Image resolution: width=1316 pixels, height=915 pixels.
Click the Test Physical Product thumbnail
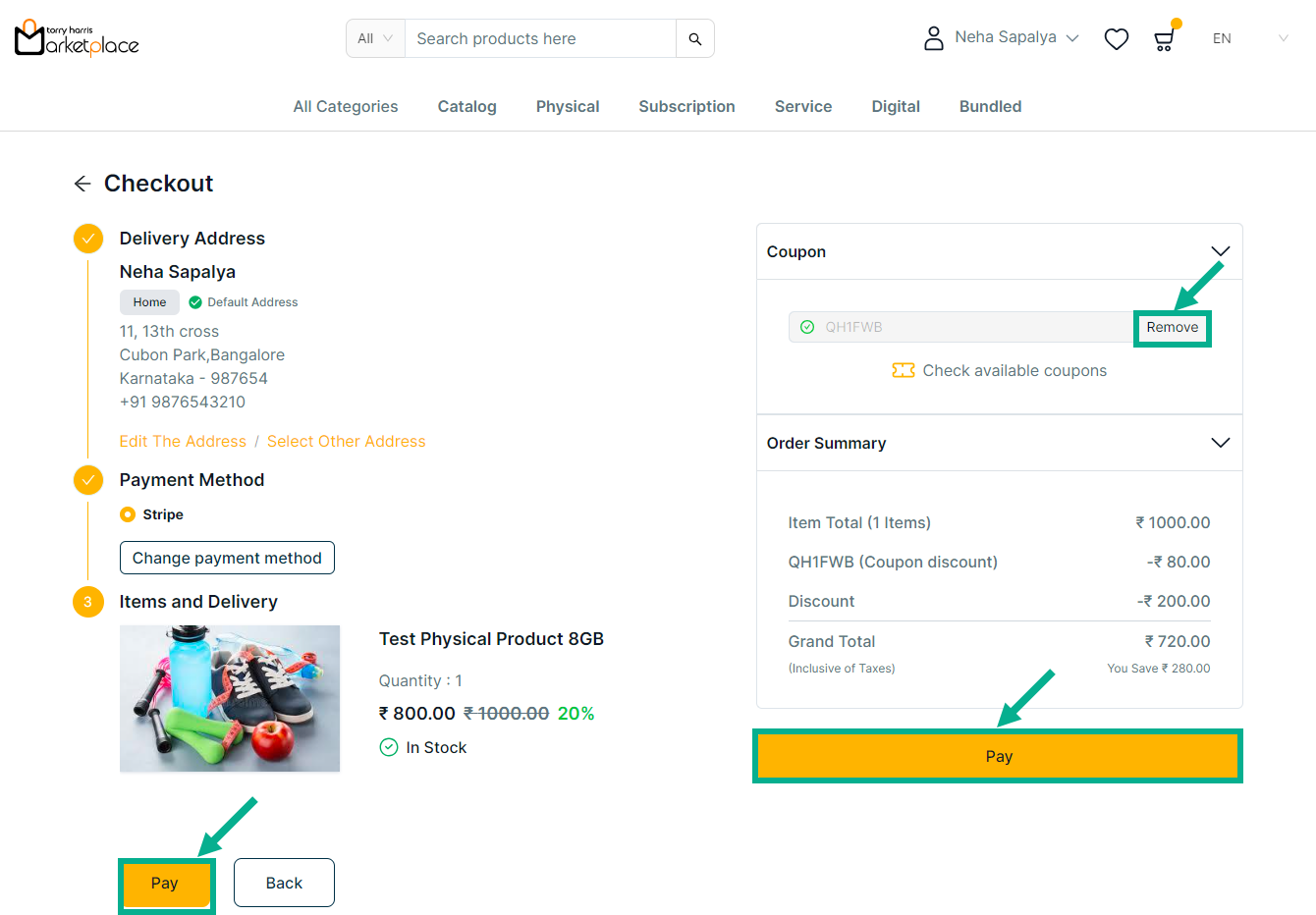pos(230,698)
